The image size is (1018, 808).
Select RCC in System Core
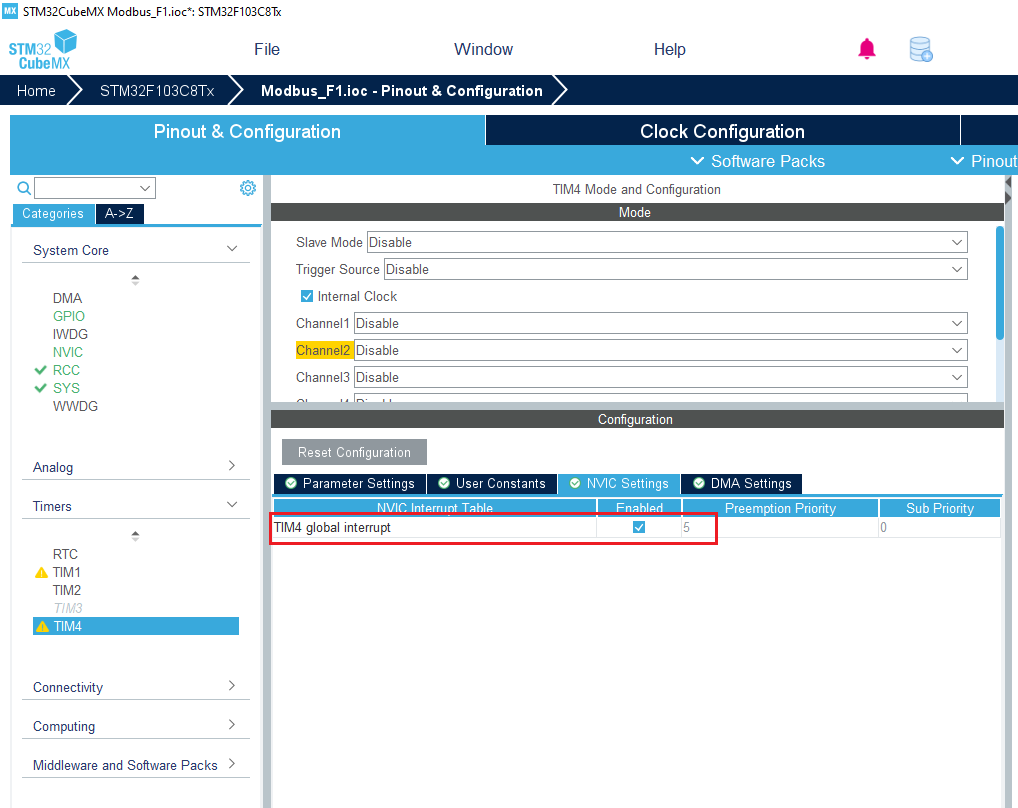(x=66, y=370)
